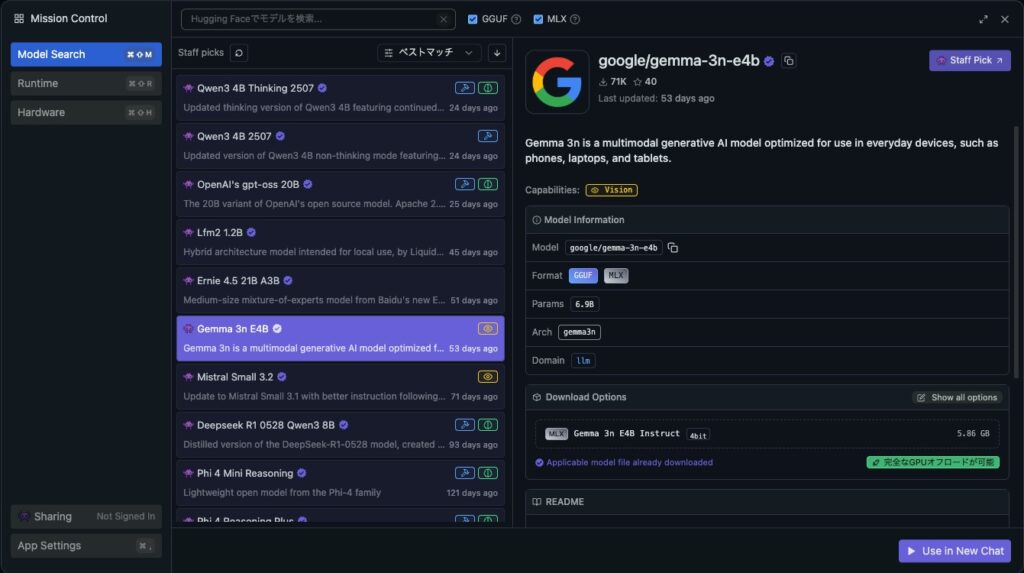The width and height of the screenshot is (1024, 573).
Task: Open the ベストマッチ sort dropdown
Action: [428, 53]
